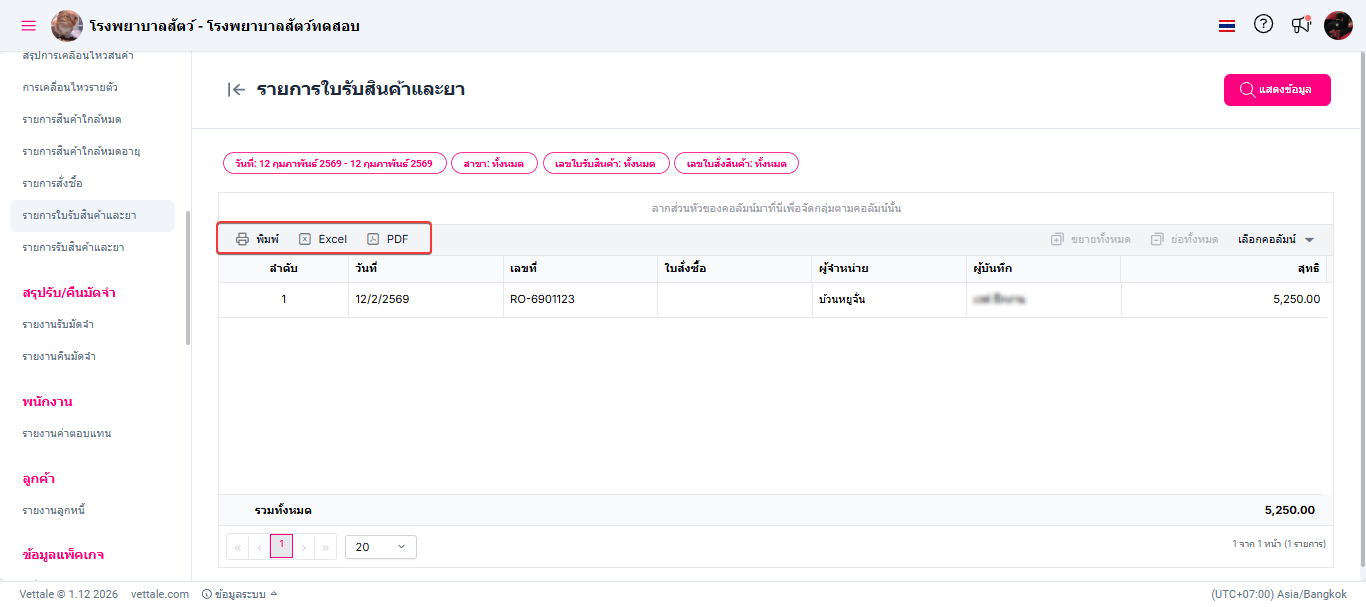1366x607 pixels.
Task: Expand all groups with ขยายทั้งหมด
Action: tap(1091, 239)
